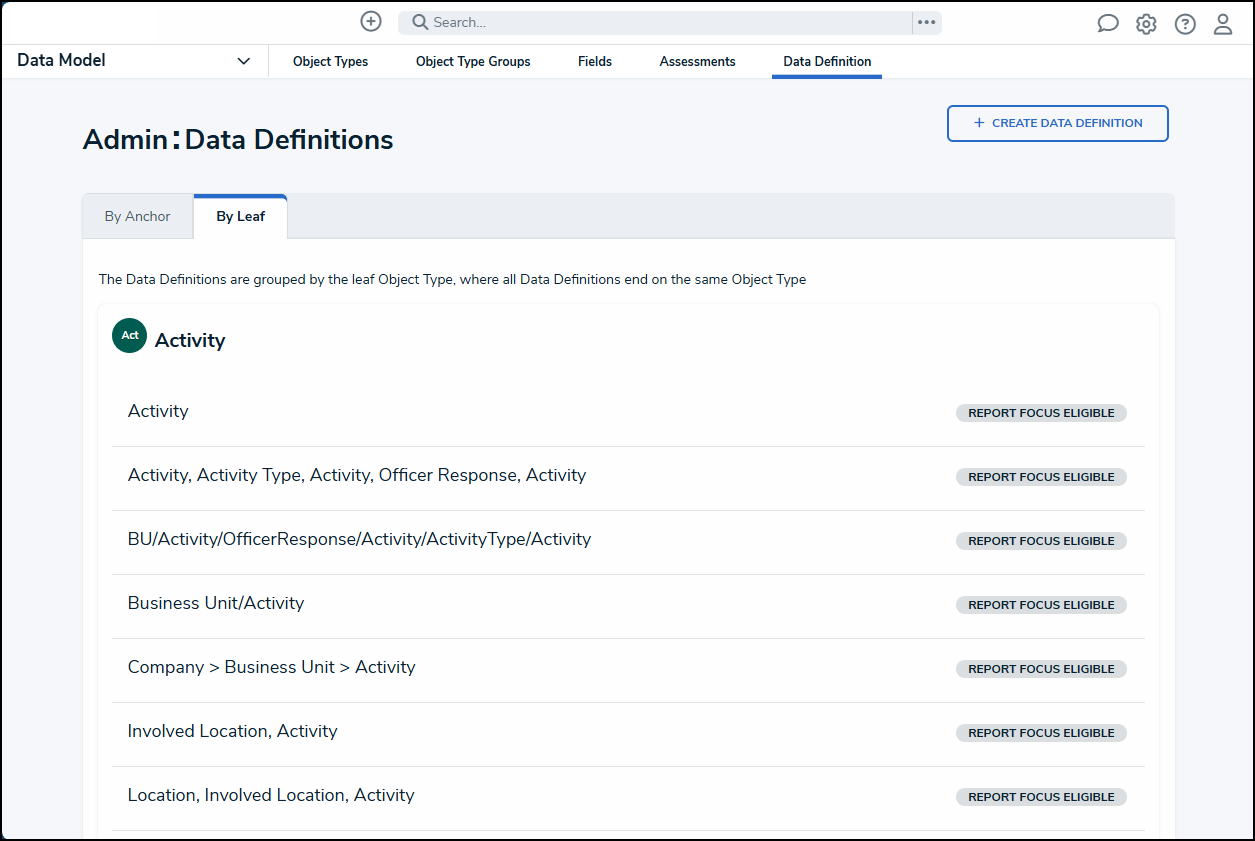The width and height of the screenshot is (1255, 841).
Task: Click the help question mark icon
Action: click(1185, 24)
